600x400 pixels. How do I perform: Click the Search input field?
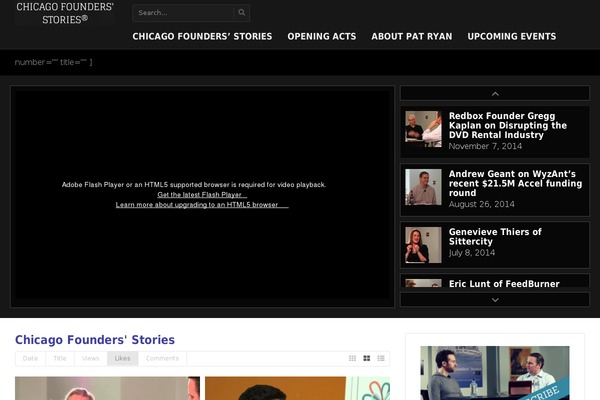click(183, 13)
